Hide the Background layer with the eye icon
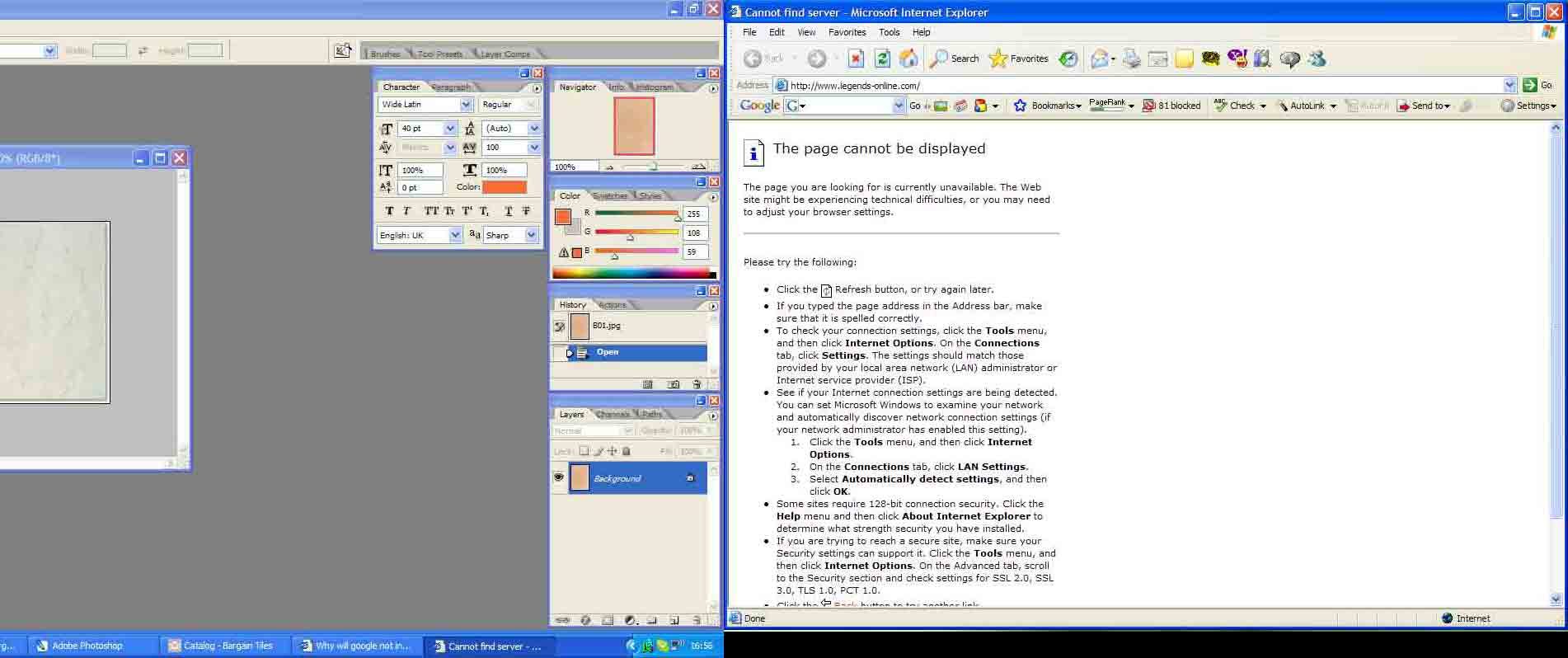 tap(559, 477)
